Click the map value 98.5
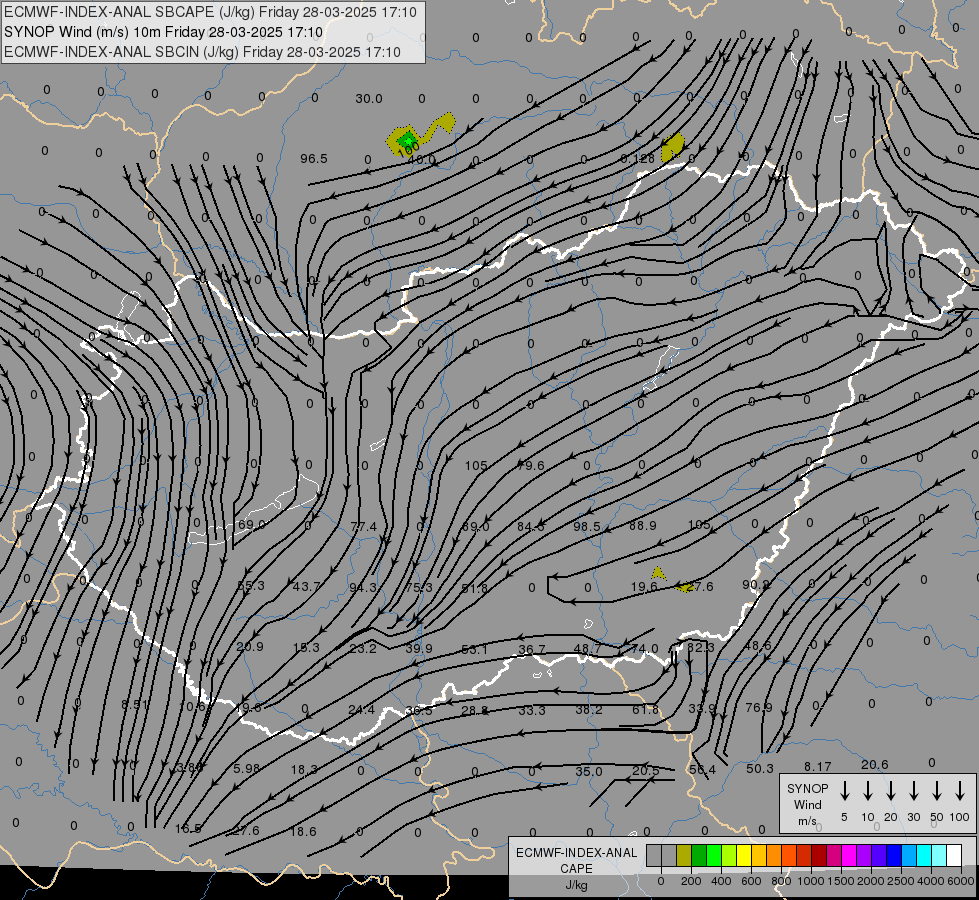Image resolution: width=979 pixels, height=900 pixels. click(x=587, y=527)
